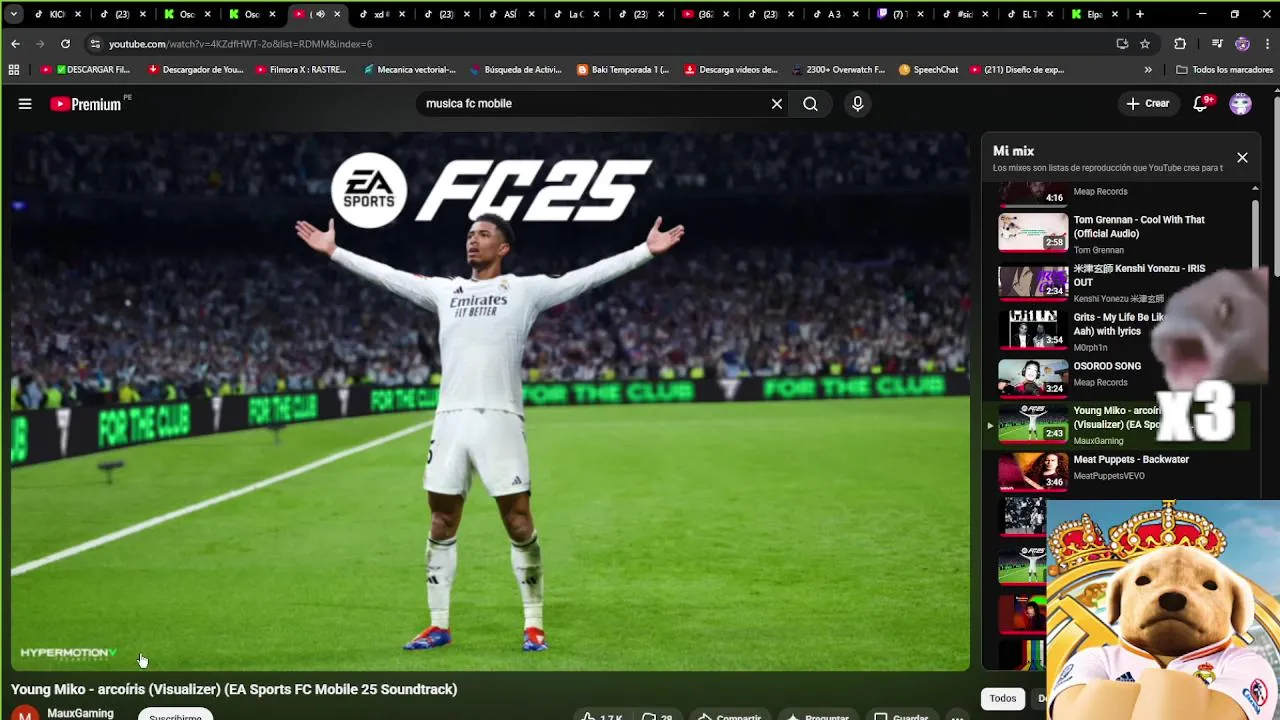
Task: Open Todos los marcadores folder
Action: click(x=1224, y=70)
